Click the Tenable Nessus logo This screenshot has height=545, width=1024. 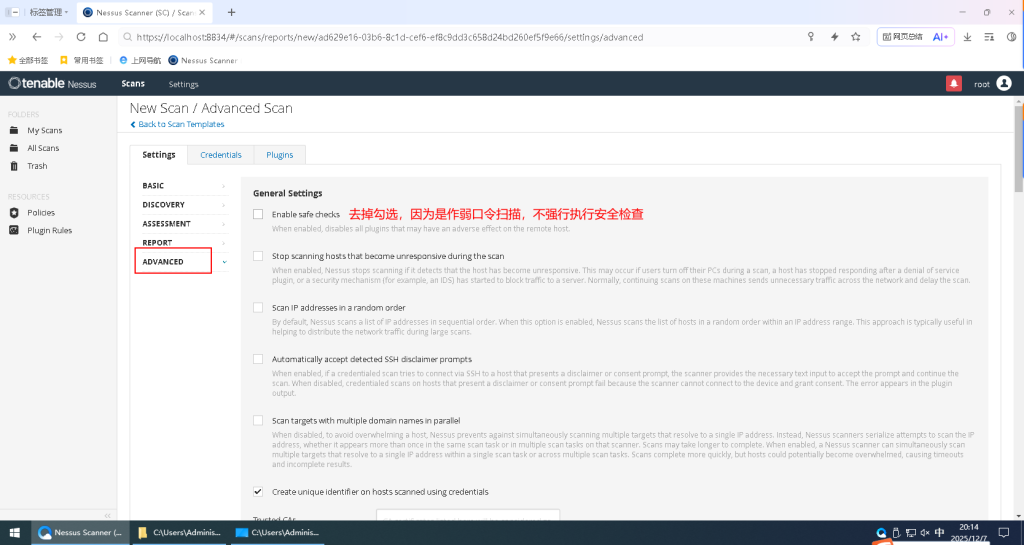[x=52, y=84]
